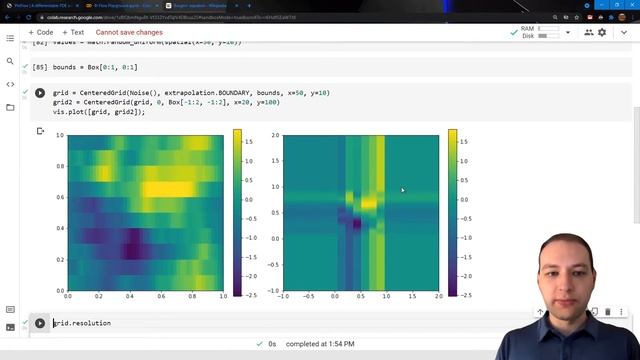Clear the plot output using output icon
This screenshot has width=640, height=360.
click(40, 131)
